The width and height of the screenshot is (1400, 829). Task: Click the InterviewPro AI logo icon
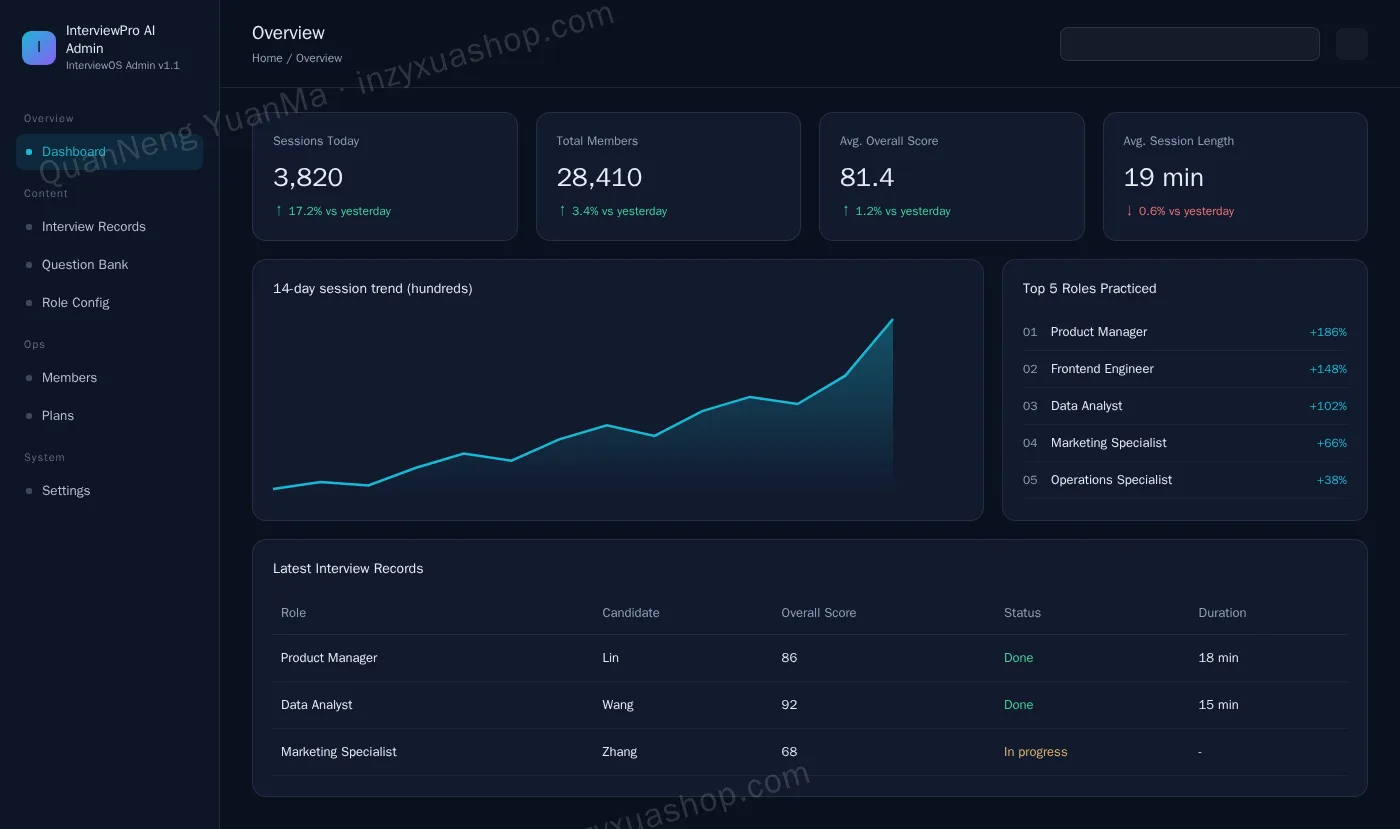point(39,47)
